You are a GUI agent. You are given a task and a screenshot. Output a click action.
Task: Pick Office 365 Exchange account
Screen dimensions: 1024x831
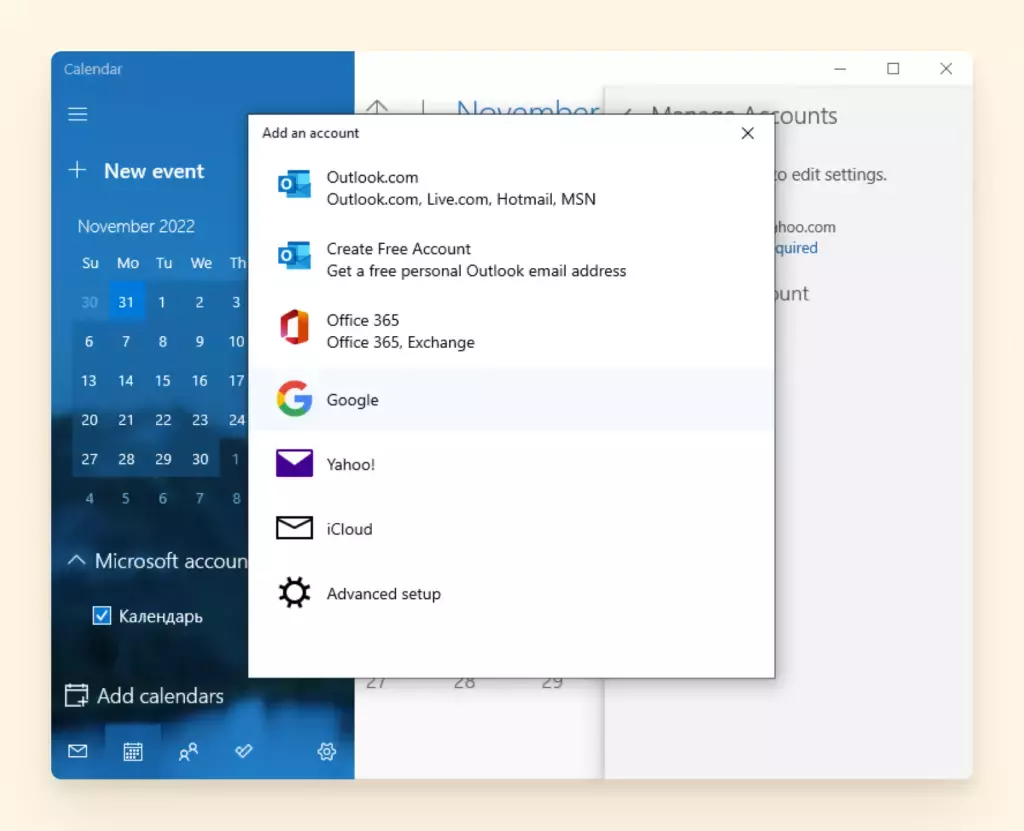pos(512,331)
